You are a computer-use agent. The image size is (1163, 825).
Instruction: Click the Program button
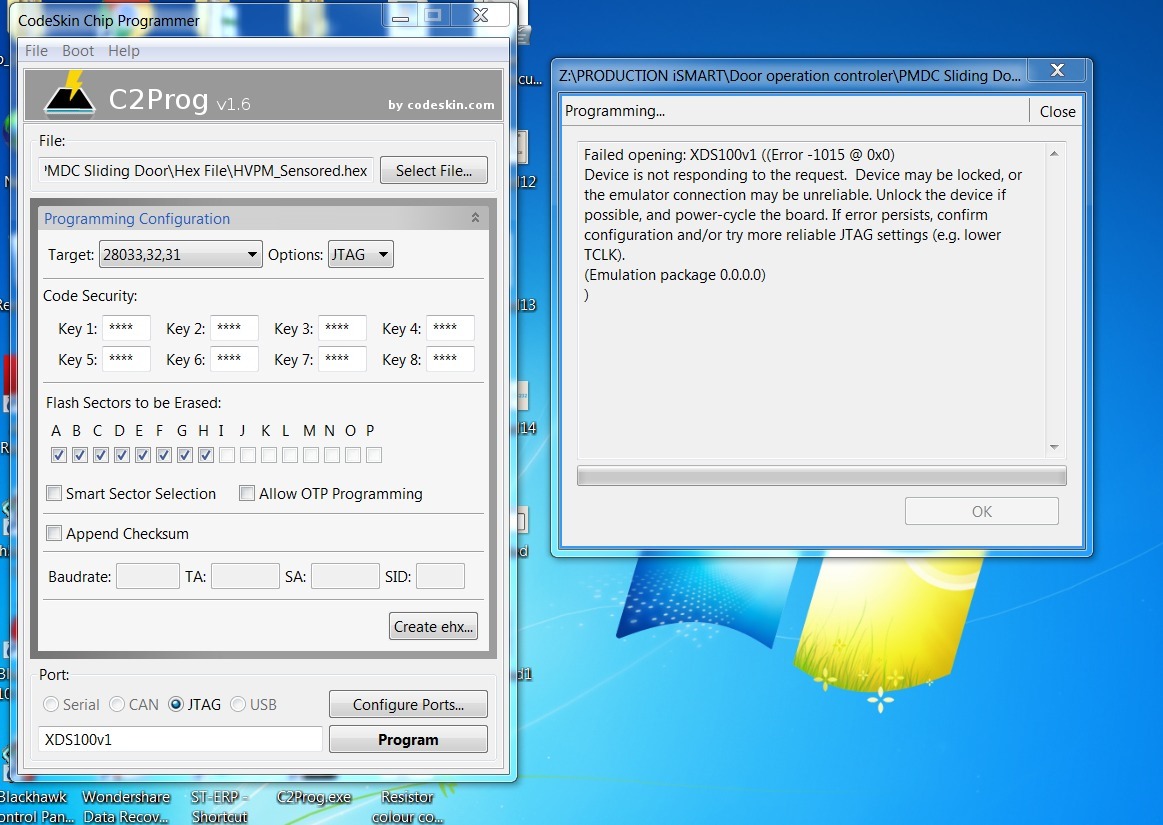click(x=408, y=740)
